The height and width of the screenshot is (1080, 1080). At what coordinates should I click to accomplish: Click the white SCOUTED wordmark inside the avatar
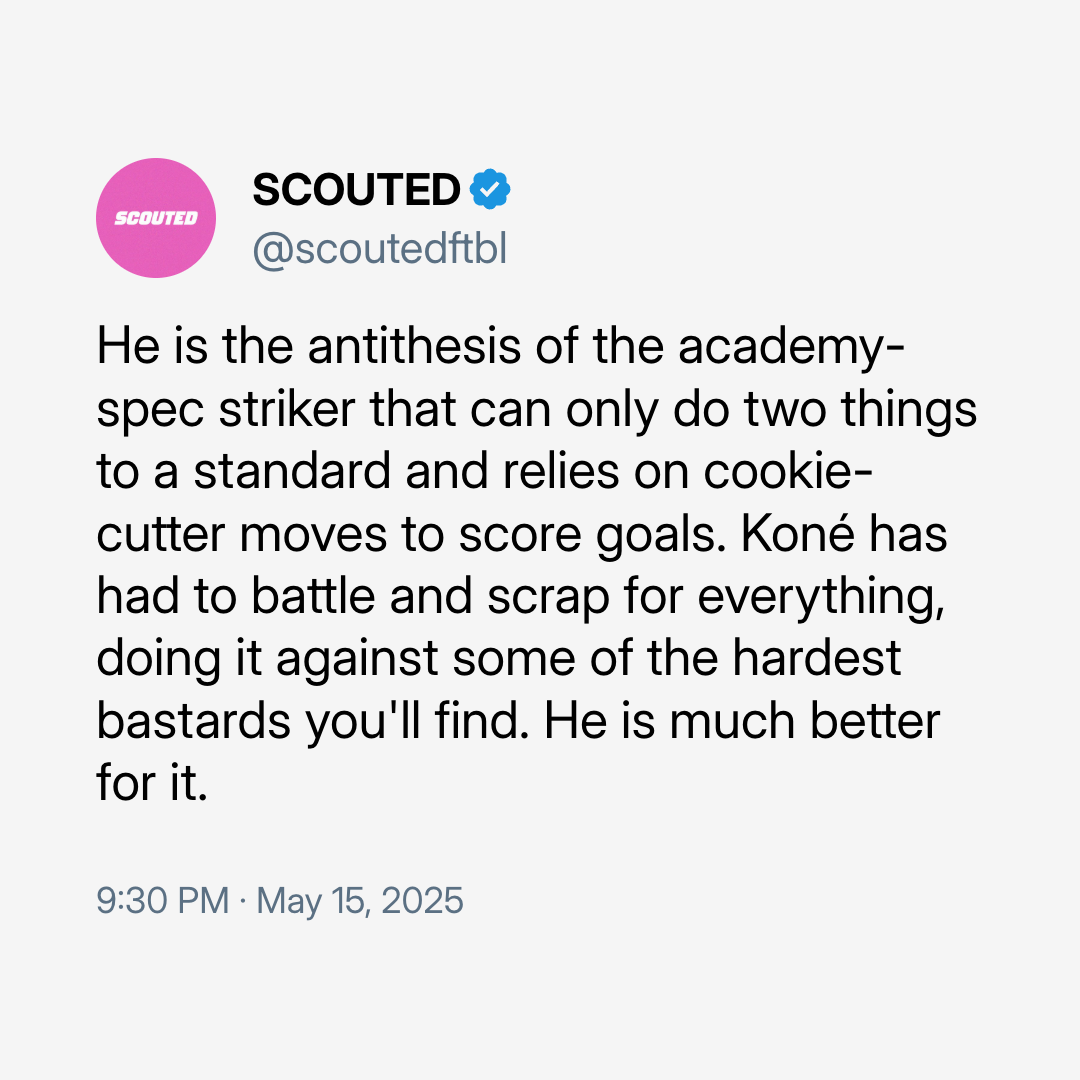click(156, 218)
